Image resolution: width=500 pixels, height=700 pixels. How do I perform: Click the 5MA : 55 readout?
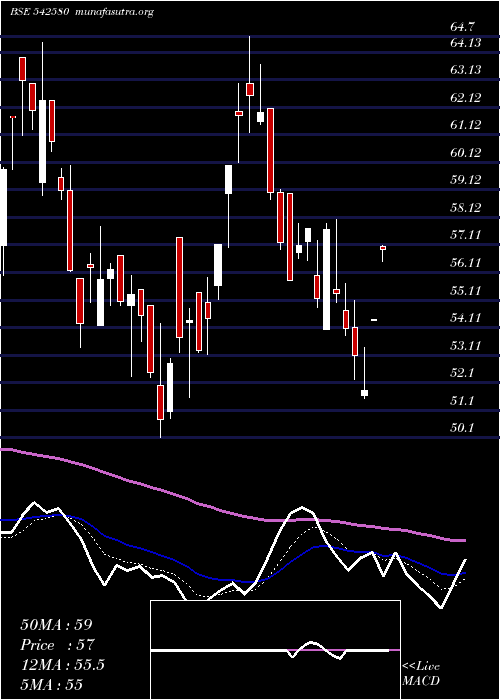[x=52, y=685]
